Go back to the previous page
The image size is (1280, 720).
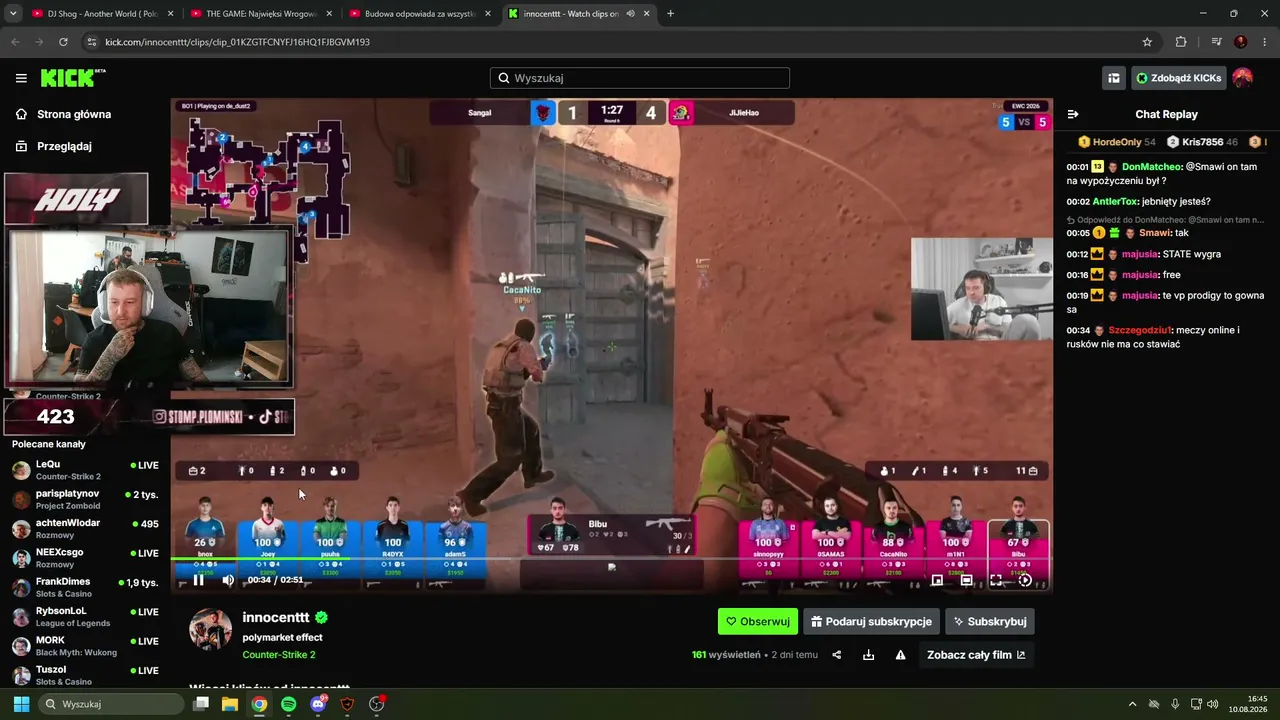15,42
